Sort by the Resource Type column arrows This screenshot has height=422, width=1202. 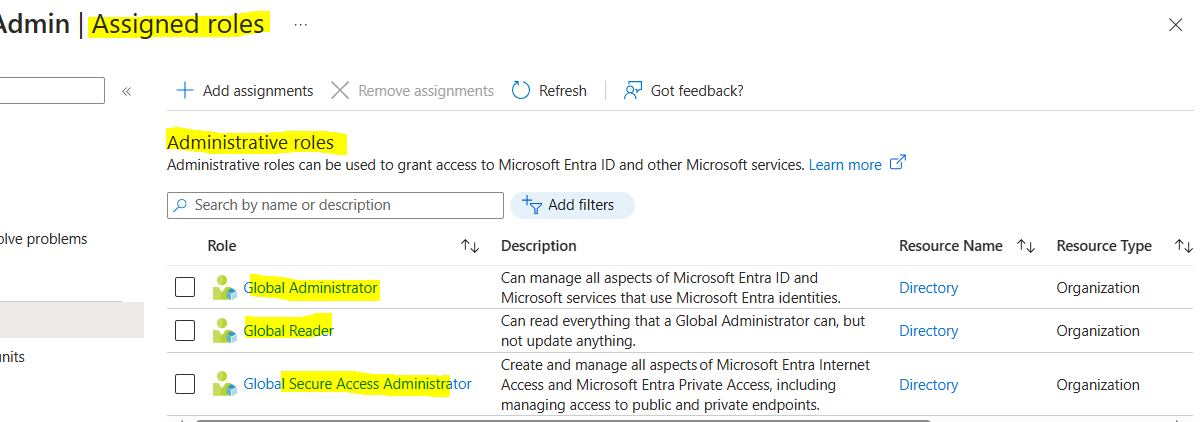pos(1183,246)
